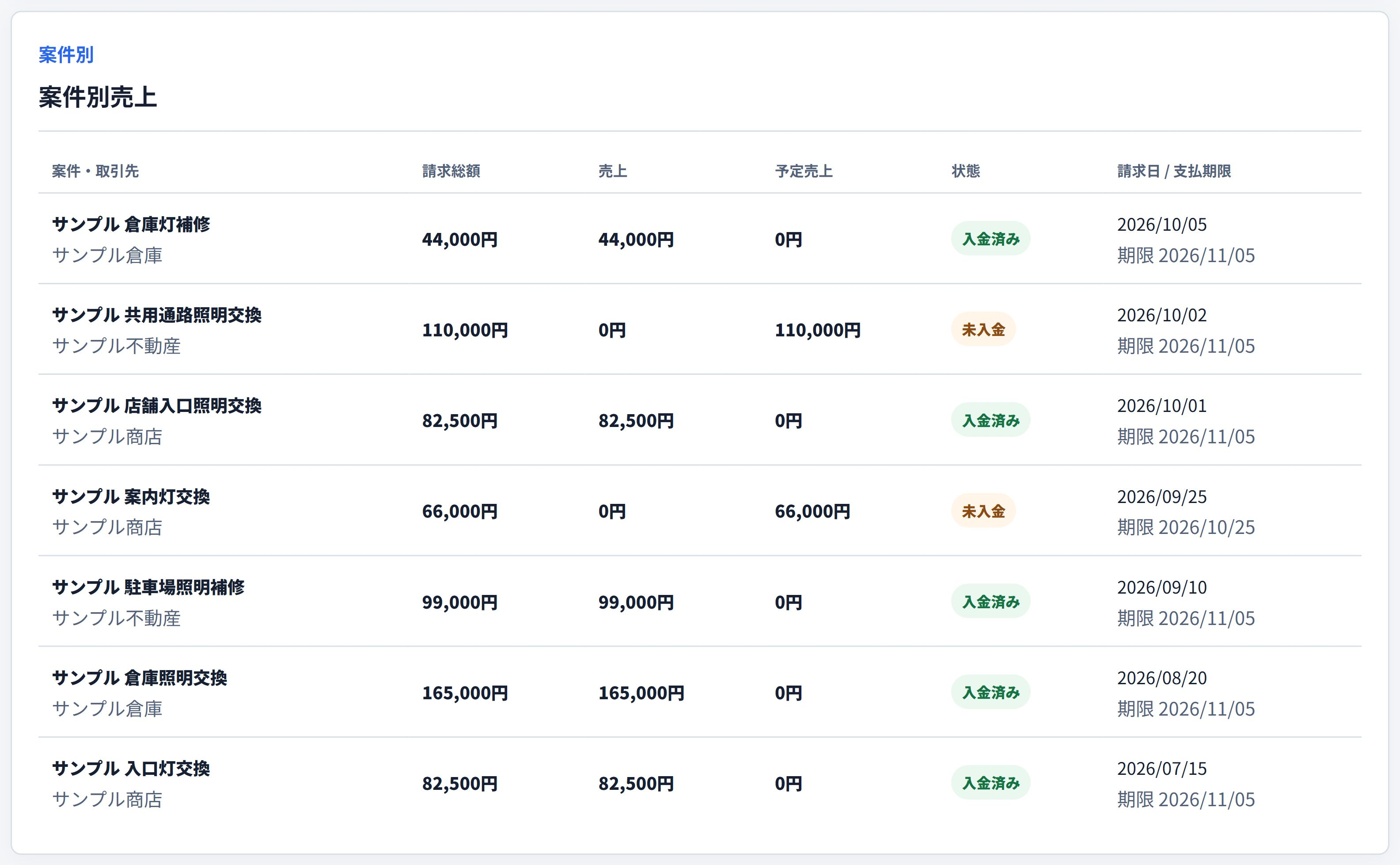
Task: Click the 案件別 breadcrumb label
Action: pos(66,55)
